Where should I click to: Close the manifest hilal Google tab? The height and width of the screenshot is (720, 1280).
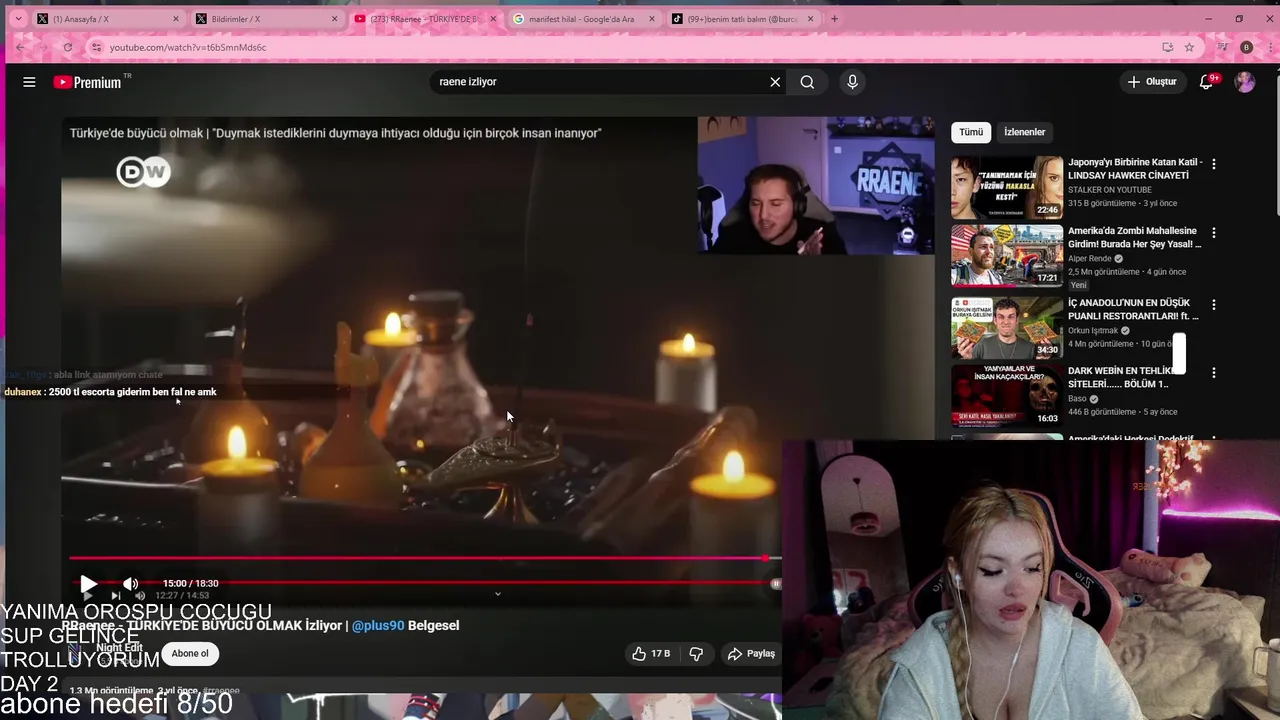652,19
